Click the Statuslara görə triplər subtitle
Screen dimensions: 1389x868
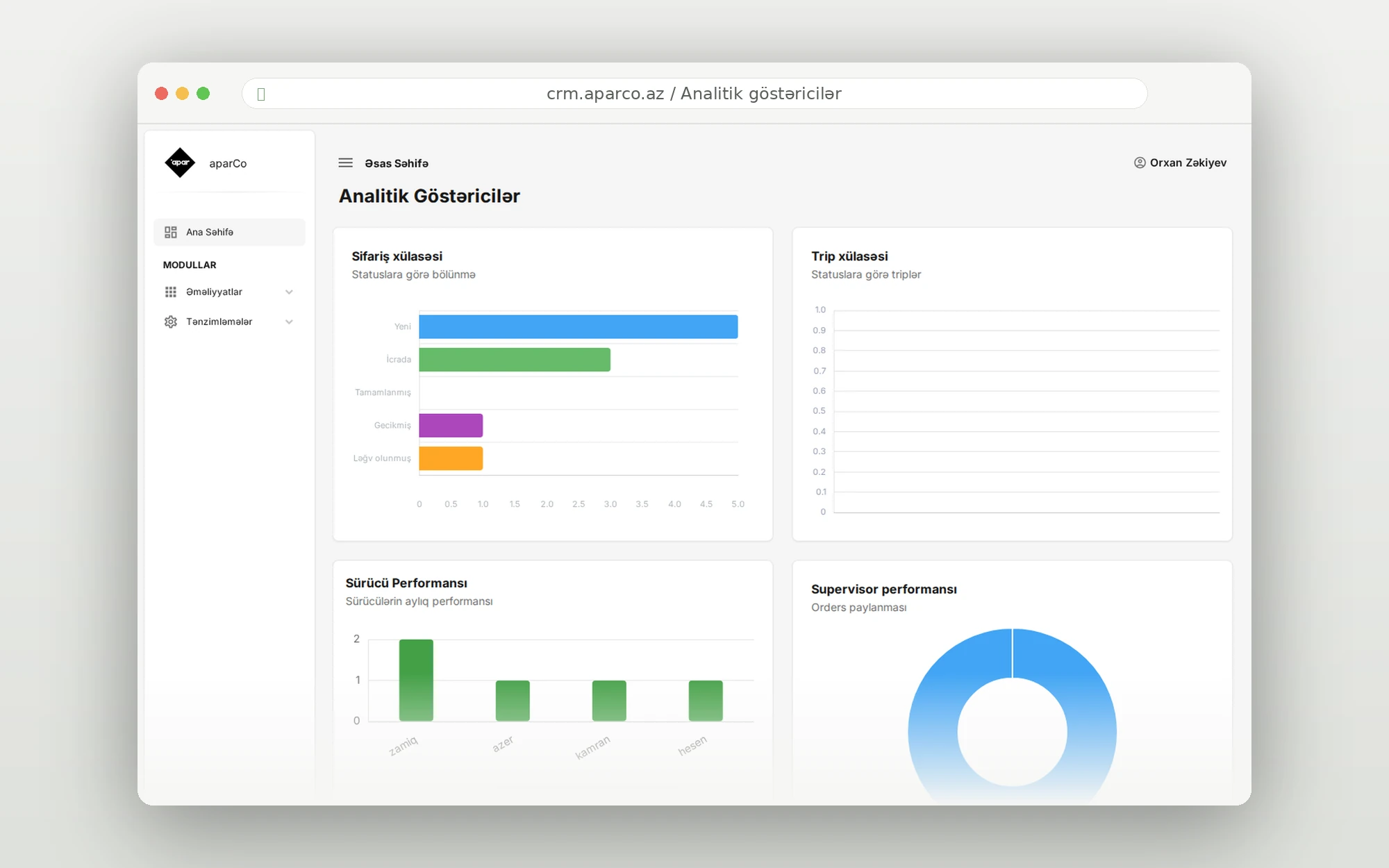click(866, 275)
